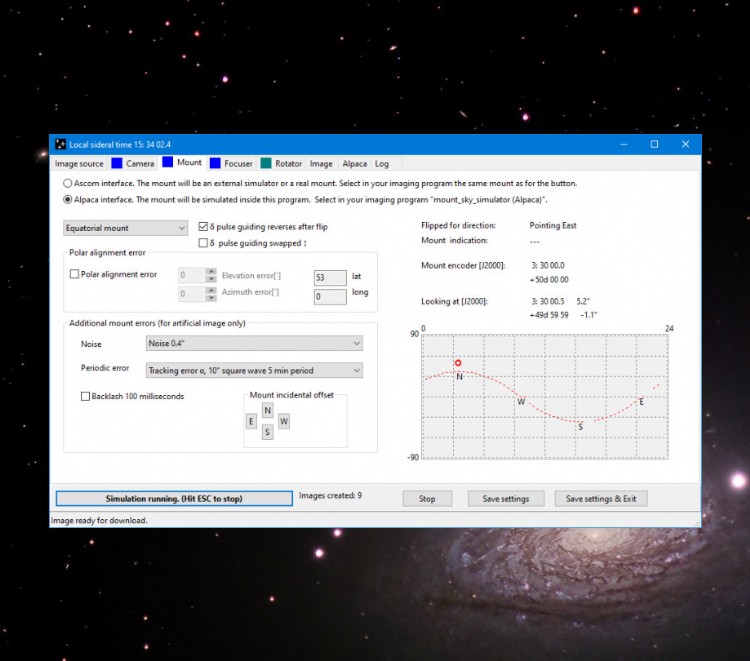Open the Noise 0.4" dropdown
Screen dimensions: 750x661
[x=254, y=343]
